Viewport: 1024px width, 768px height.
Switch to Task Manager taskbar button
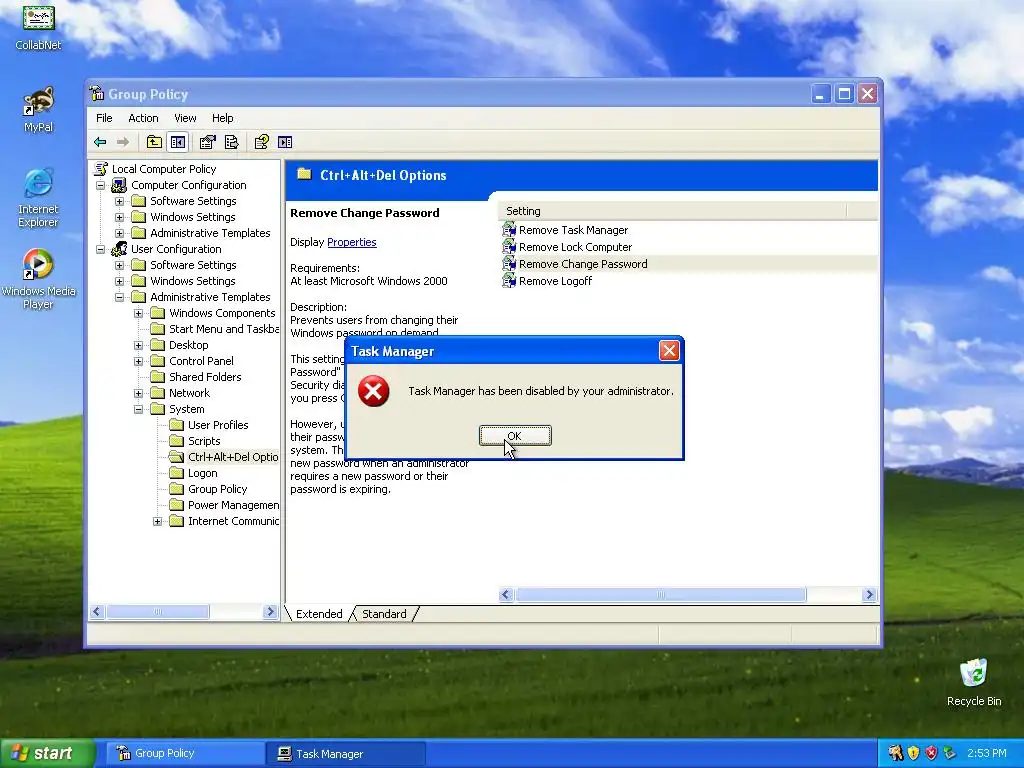345,754
